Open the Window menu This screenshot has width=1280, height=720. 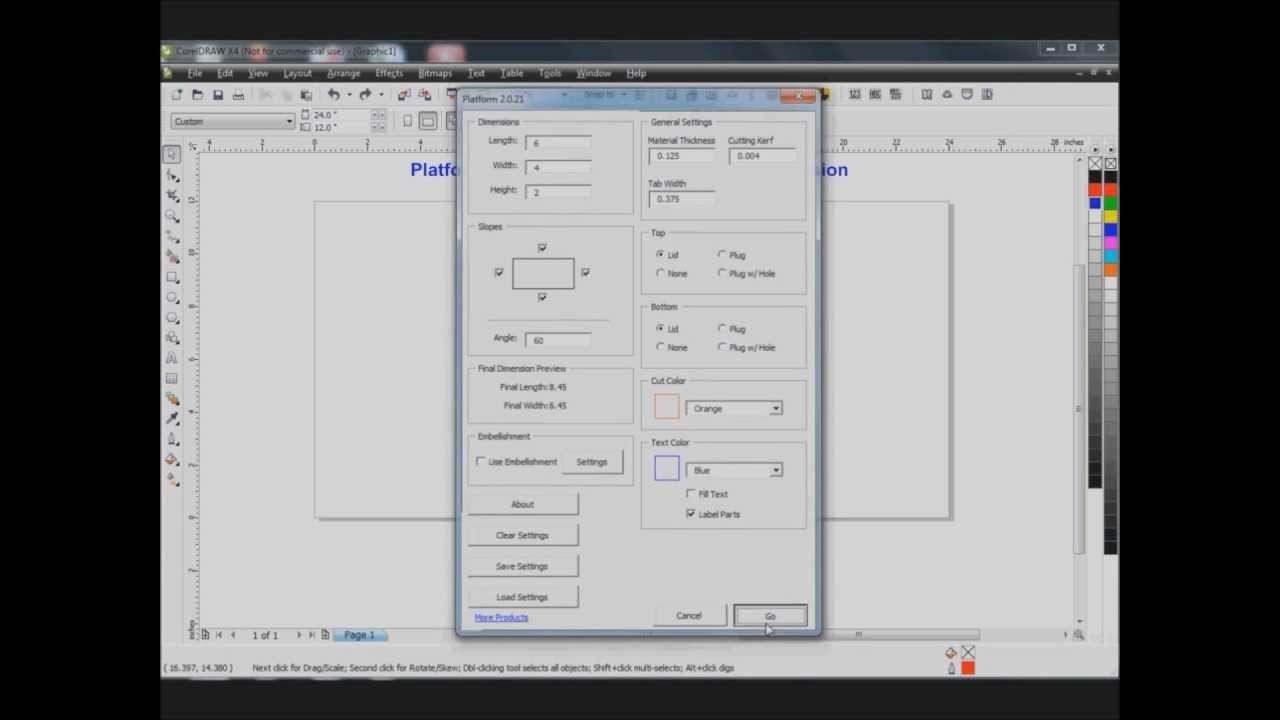pyautogui.click(x=593, y=73)
